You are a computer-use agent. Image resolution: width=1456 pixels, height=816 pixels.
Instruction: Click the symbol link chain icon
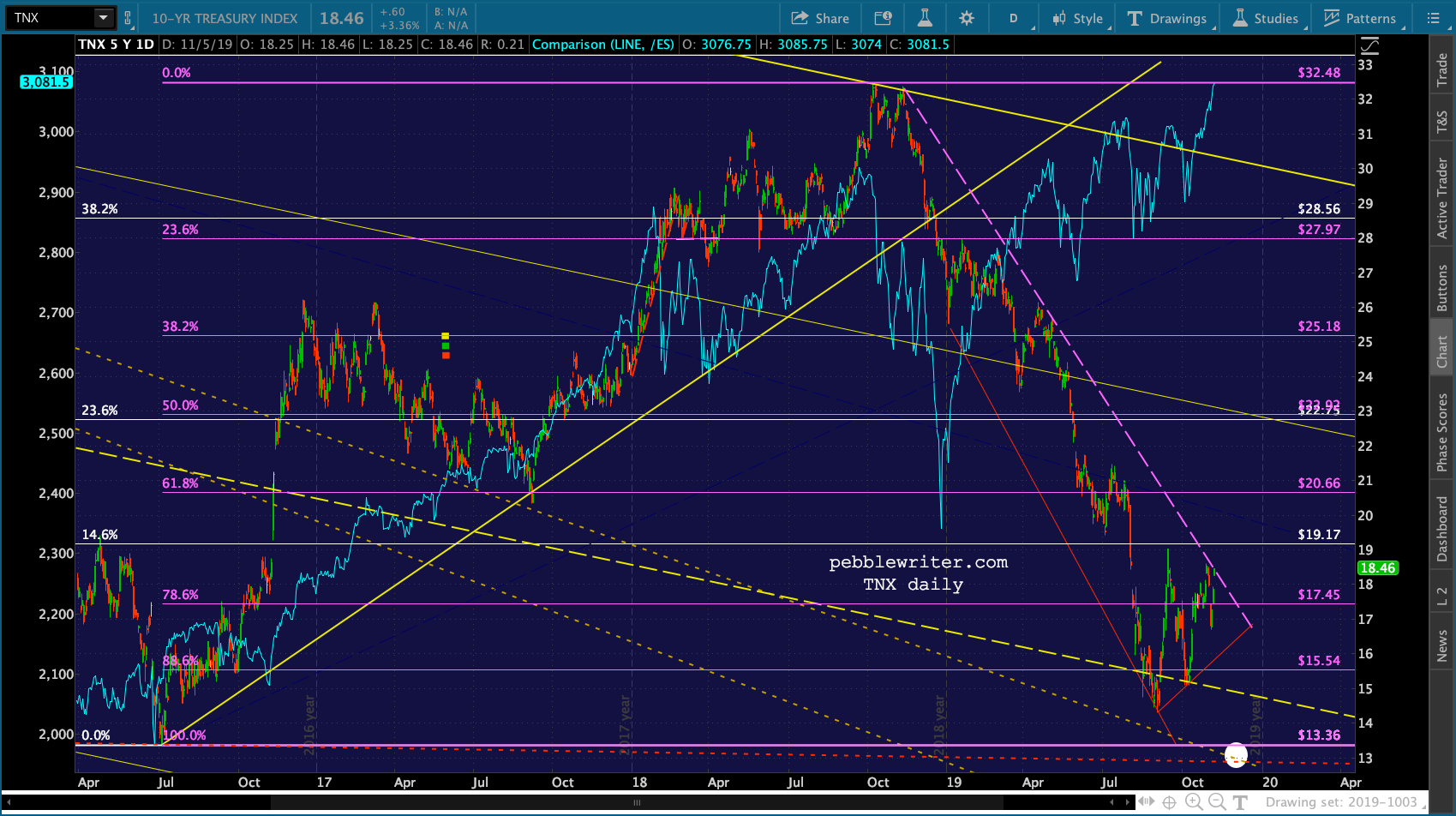coord(128,18)
